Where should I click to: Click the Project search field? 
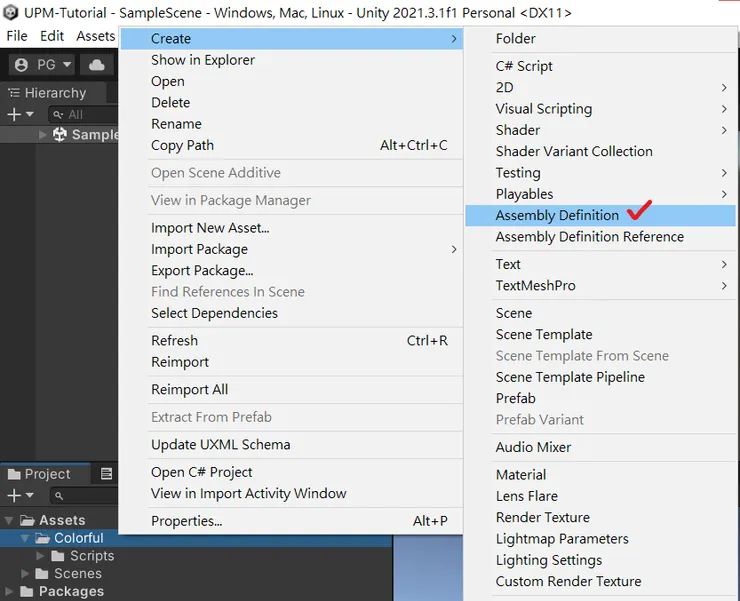click(84, 496)
